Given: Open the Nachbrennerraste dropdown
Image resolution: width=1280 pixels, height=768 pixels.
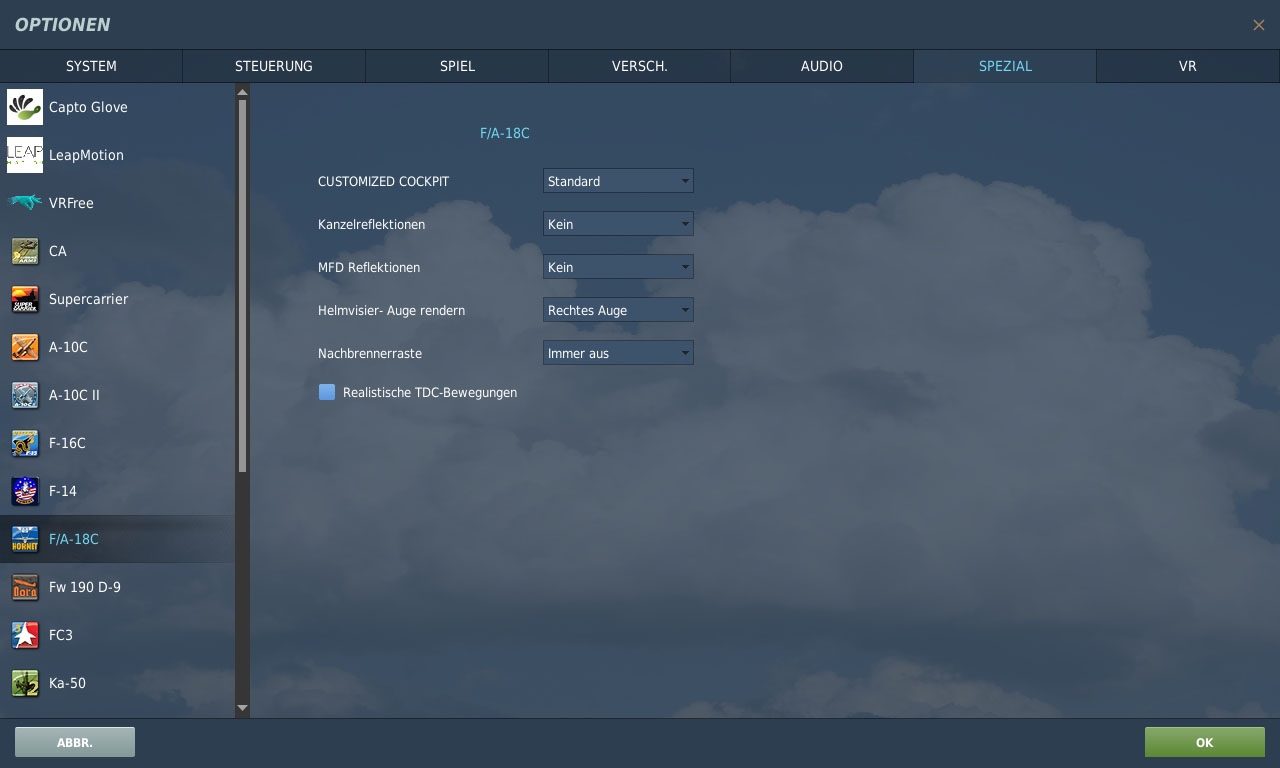Looking at the screenshot, I should (x=617, y=353).
